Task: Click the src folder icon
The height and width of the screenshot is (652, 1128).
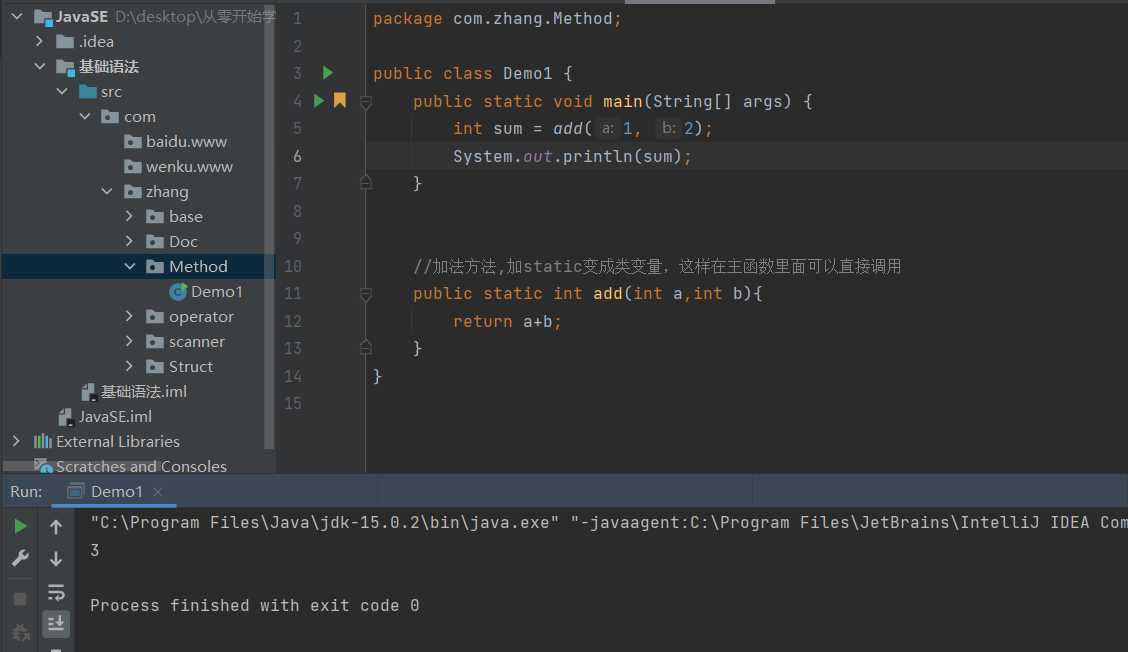Action: point(88,91)
